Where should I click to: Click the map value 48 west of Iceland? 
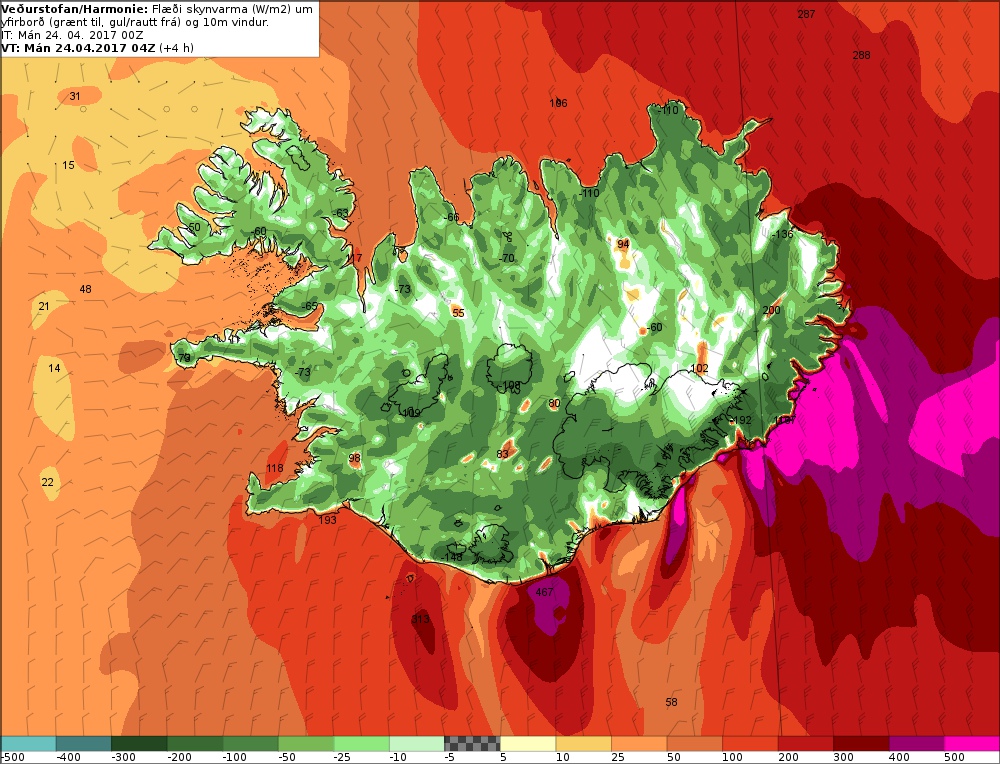click(85, 289)
